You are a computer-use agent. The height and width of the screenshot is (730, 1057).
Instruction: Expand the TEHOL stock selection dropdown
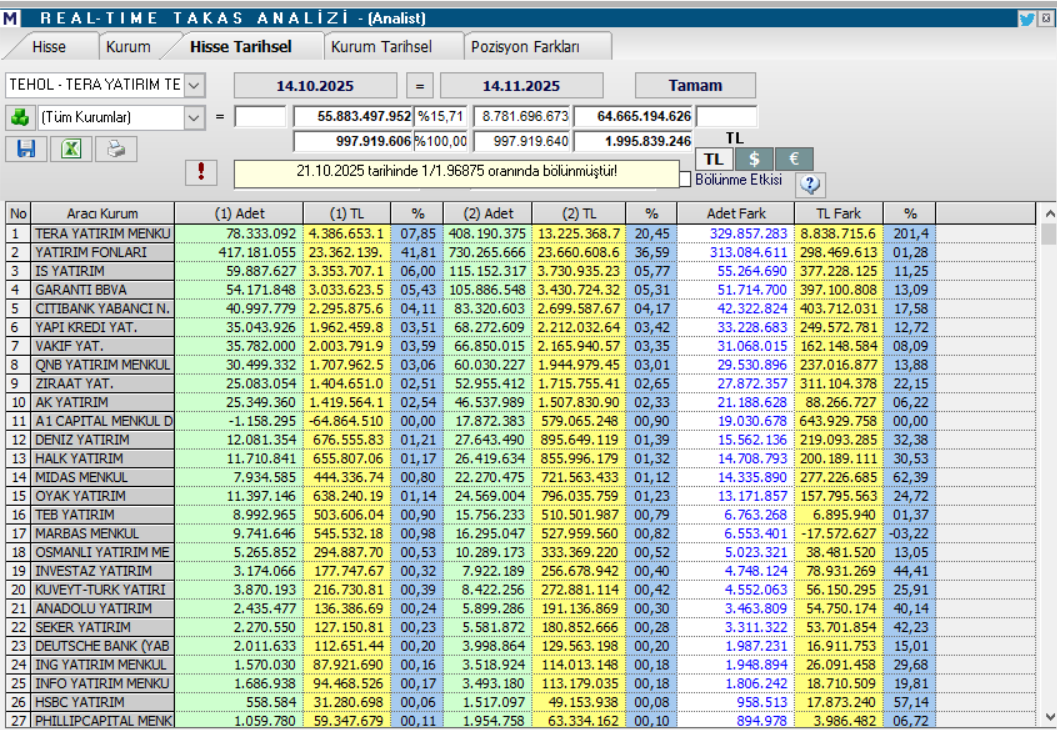(194, 85)
